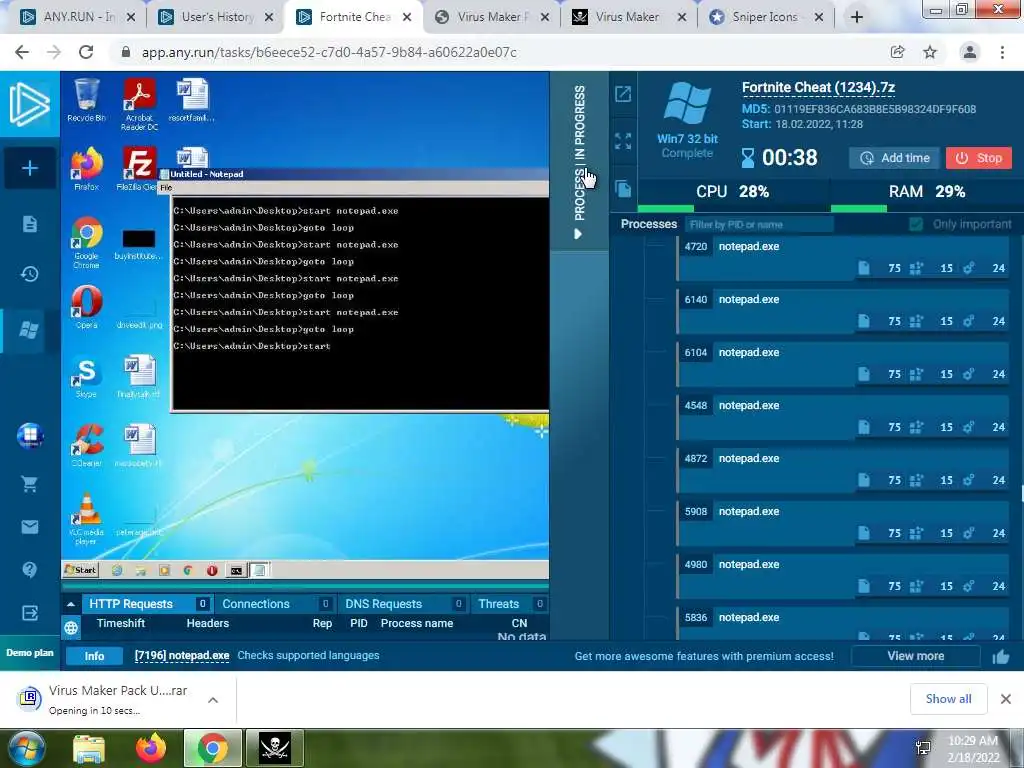Click the copy clipboard icon beside sandbox
Viewport: 1024px width, 768px height.
click(x=623, y=189)
